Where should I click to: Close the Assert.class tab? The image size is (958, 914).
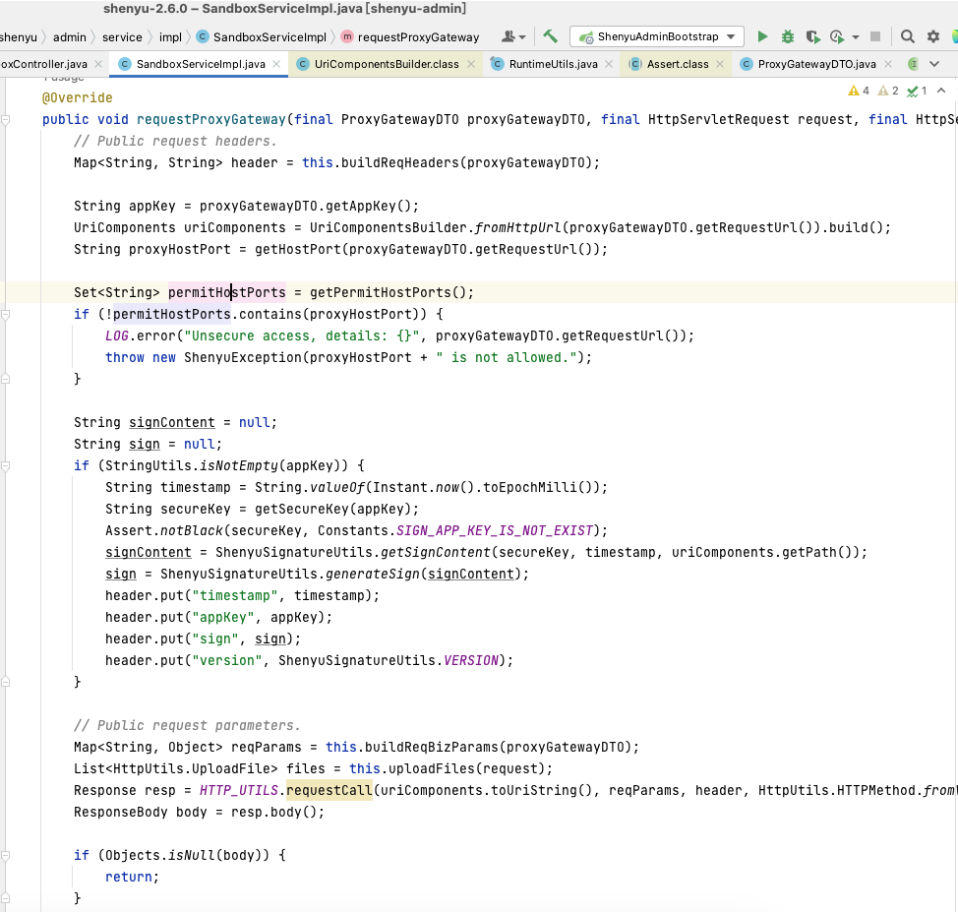[720, 64]
